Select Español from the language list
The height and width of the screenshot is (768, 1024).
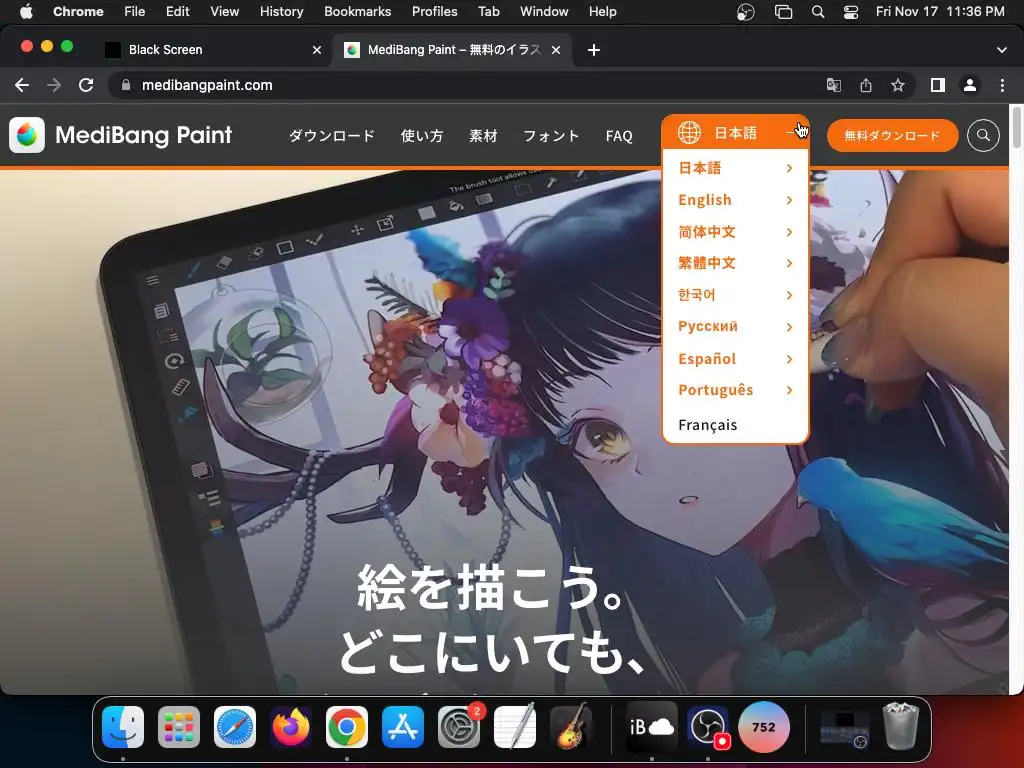[735, 359]
